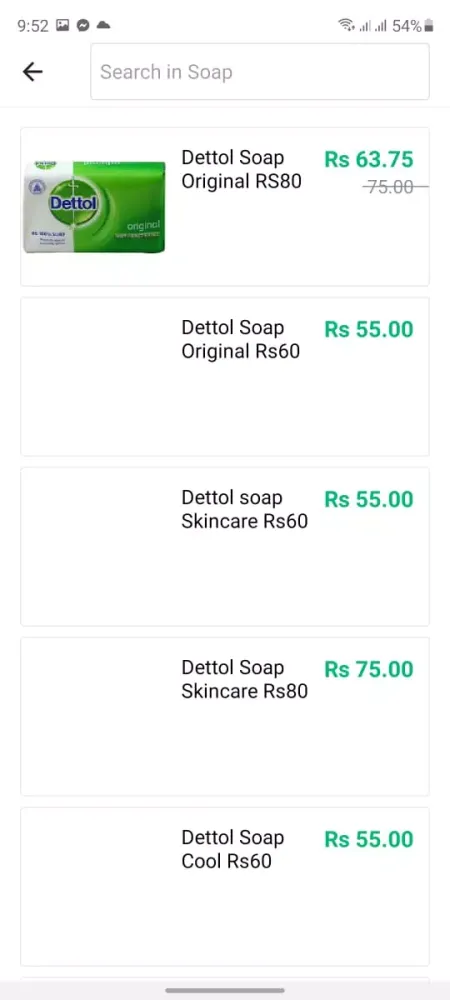Tap the Rs 55.00 price of Cool Rs60

coord(369,839)
